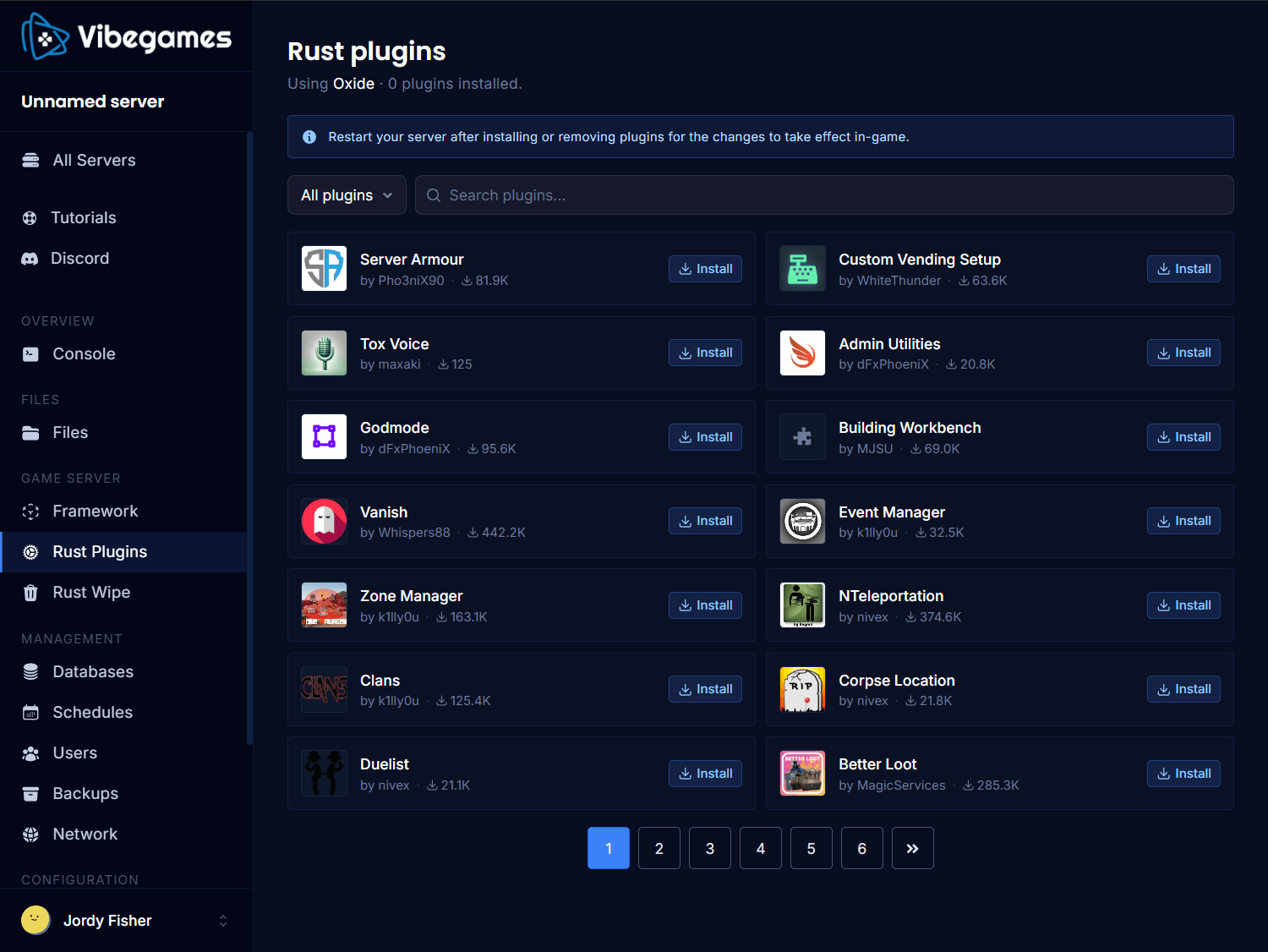Click the Network globe icon
This screenshot has width=1268, height=952.
pos(30,834)
